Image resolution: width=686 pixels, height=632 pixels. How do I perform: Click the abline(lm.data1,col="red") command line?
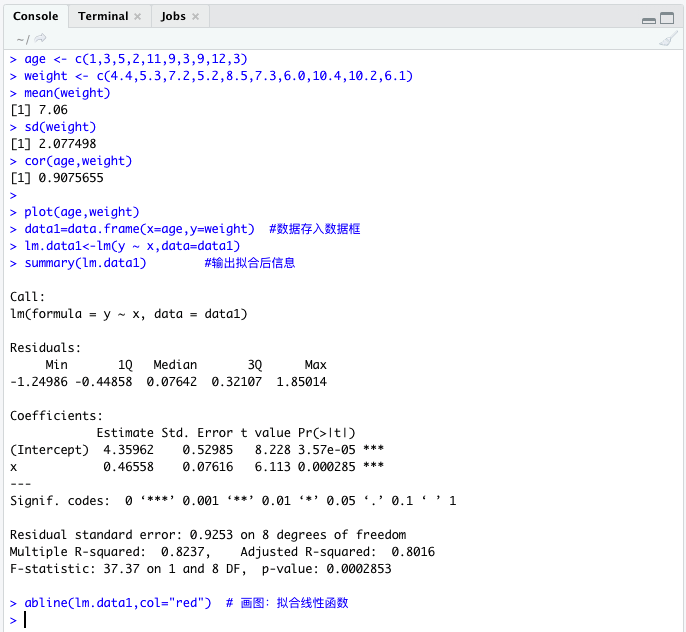pyautogui.click(x=118, y=603)
